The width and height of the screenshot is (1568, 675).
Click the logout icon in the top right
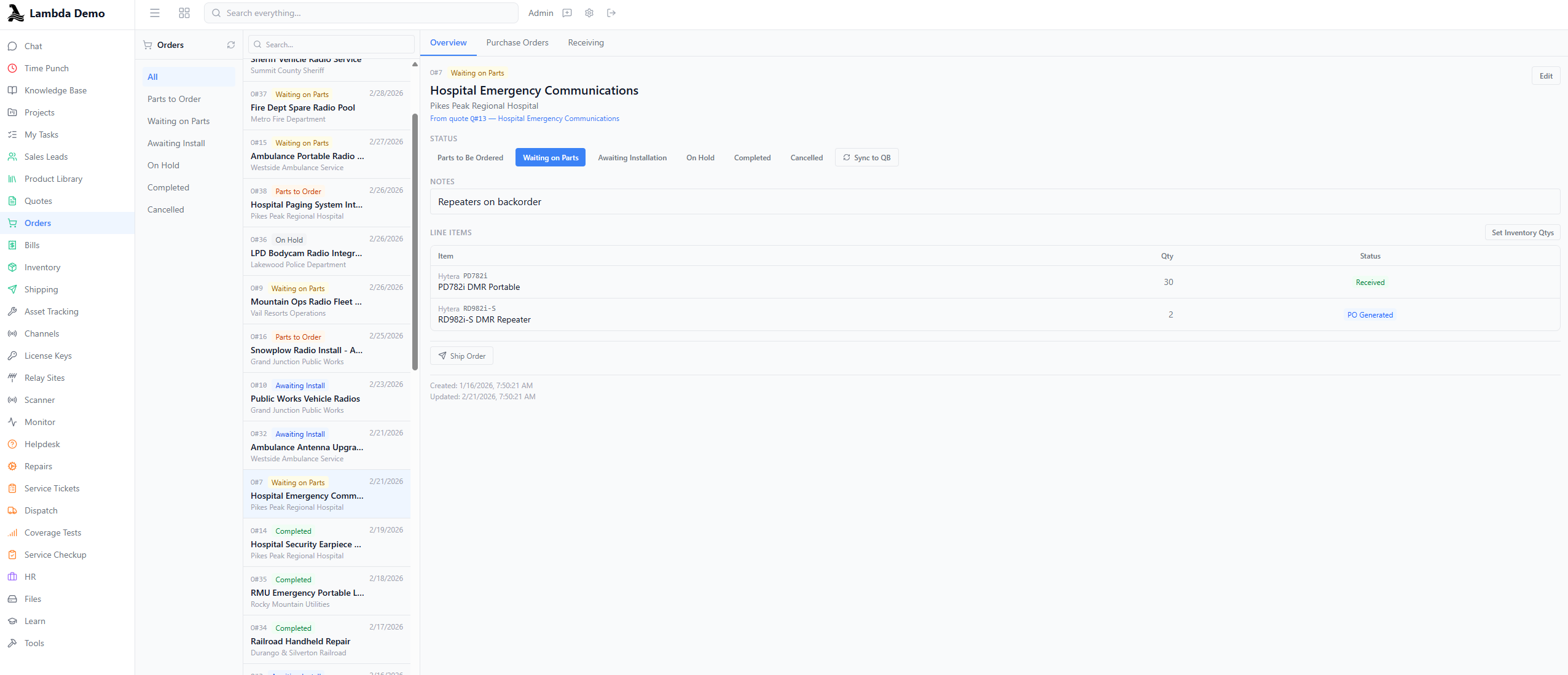click(611, 12)
